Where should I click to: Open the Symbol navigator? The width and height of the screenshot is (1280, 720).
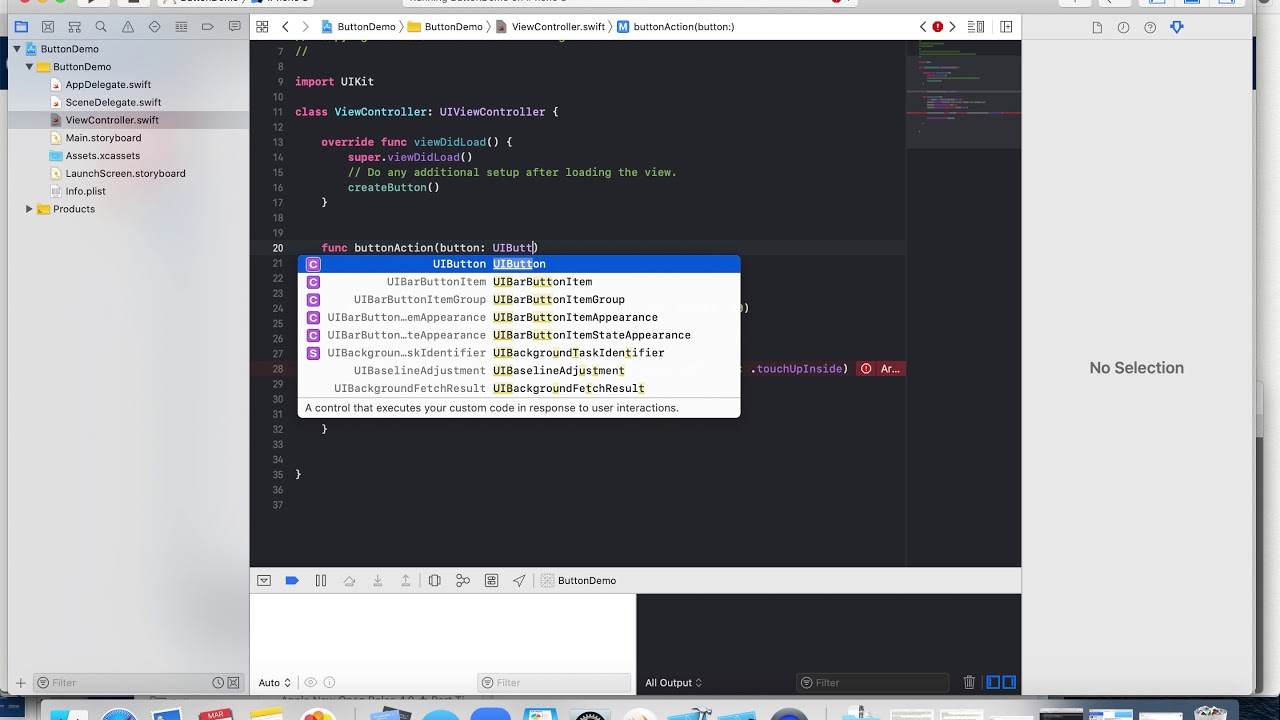74,27
